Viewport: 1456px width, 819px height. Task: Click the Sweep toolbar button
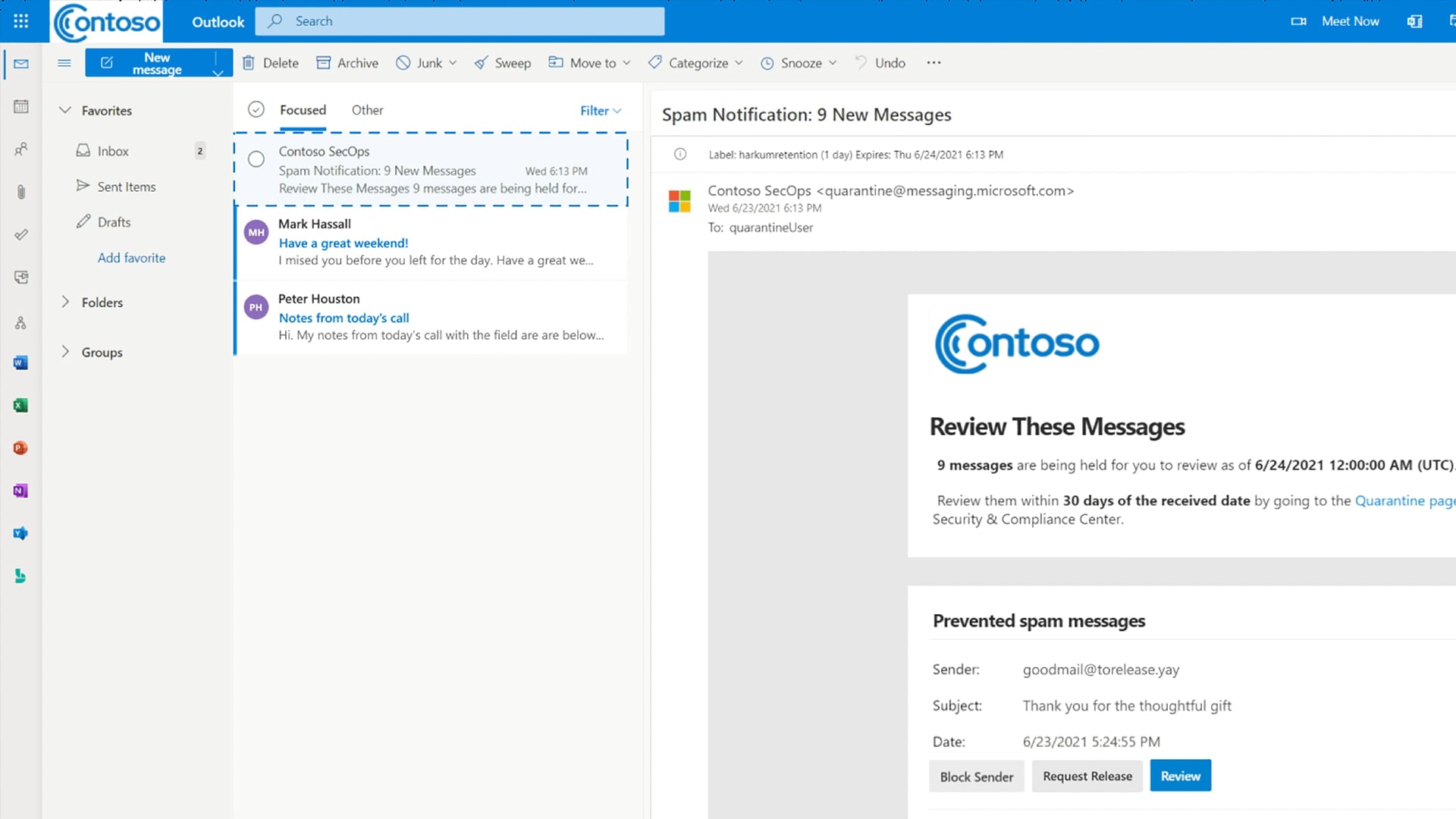coord(503,63)
